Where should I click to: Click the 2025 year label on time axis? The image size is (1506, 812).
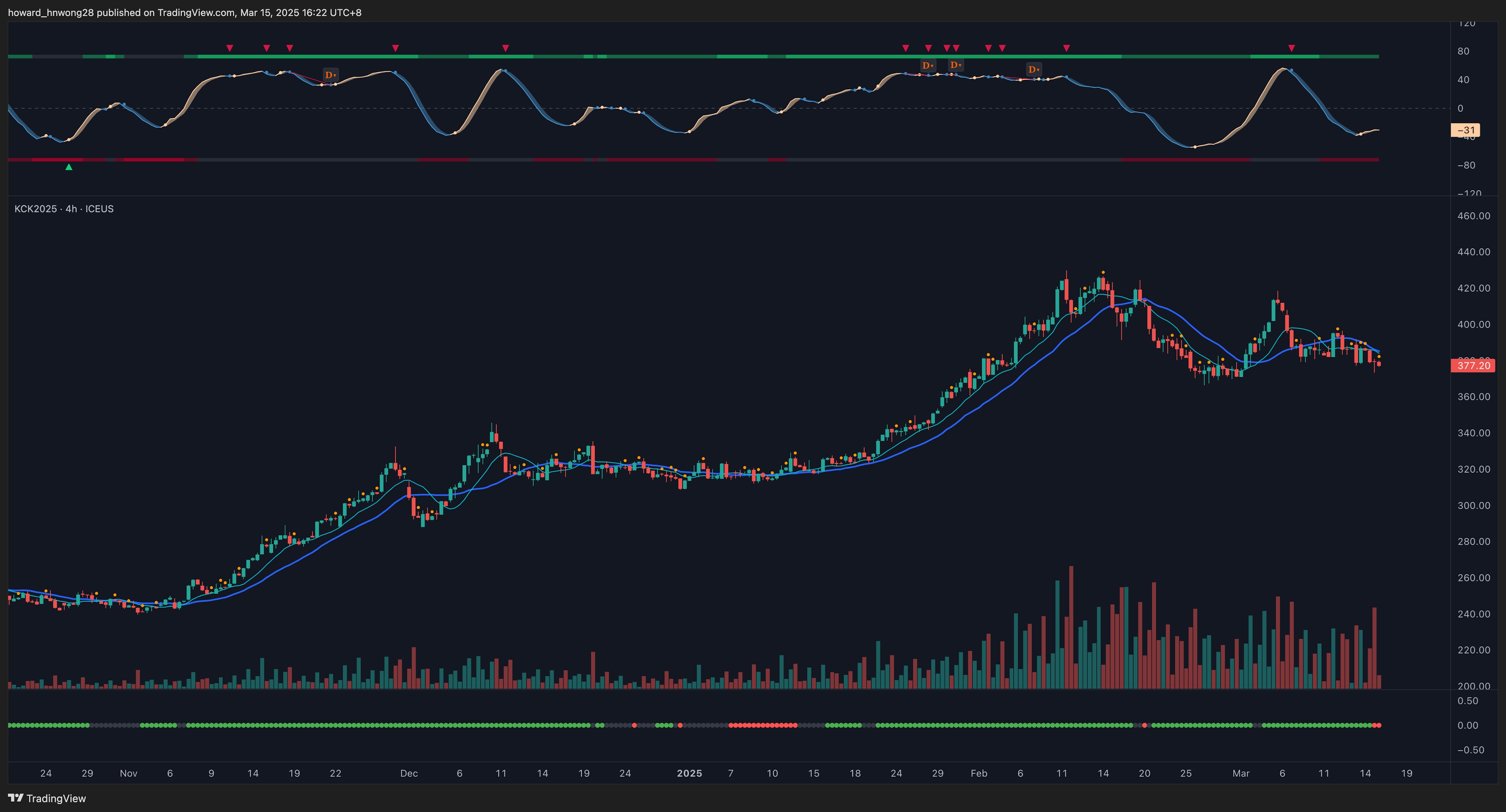click(x=689, y=773)
